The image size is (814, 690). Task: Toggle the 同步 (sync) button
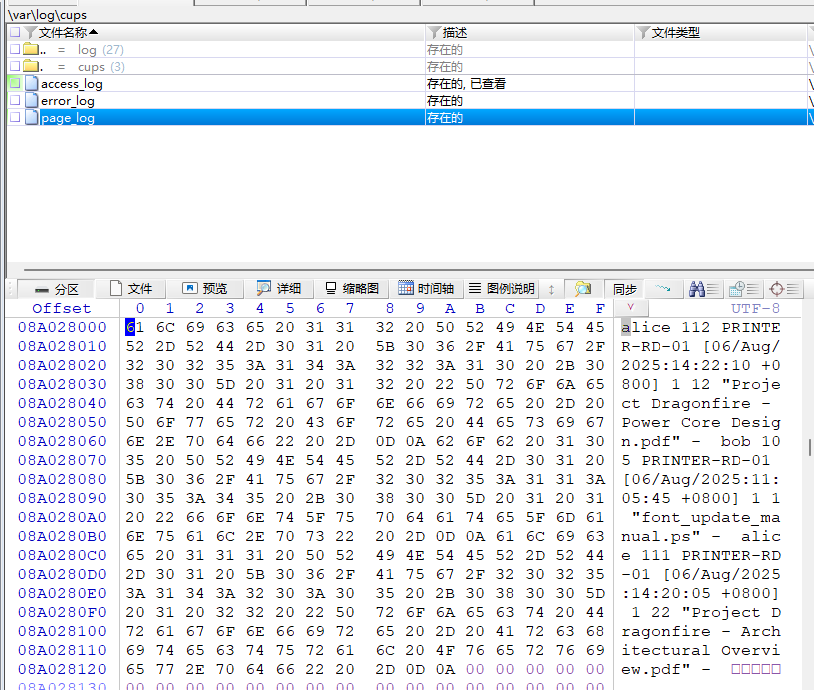tap(625, 289)
